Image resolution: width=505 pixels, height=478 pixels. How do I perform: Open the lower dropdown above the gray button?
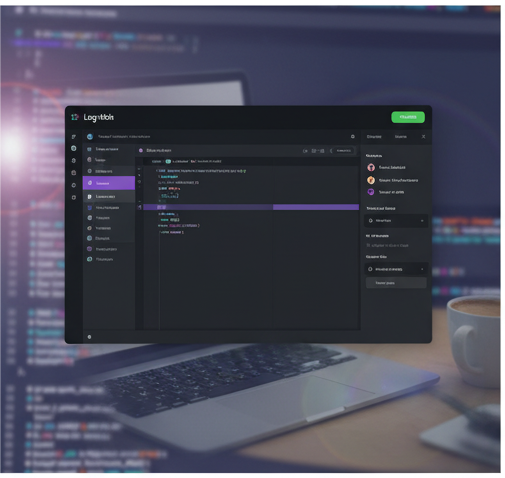tap(396, 269)
